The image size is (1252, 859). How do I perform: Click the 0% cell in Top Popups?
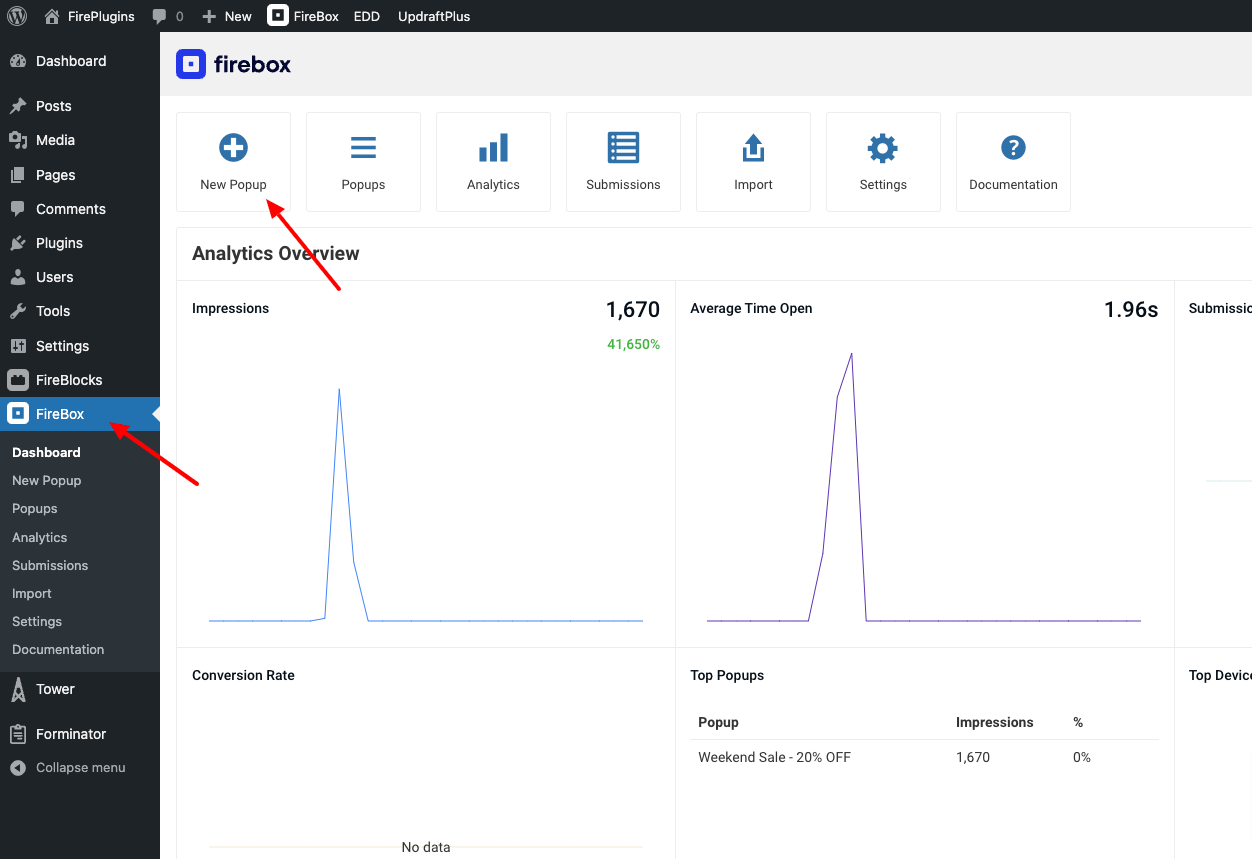tap(1082, 757)
